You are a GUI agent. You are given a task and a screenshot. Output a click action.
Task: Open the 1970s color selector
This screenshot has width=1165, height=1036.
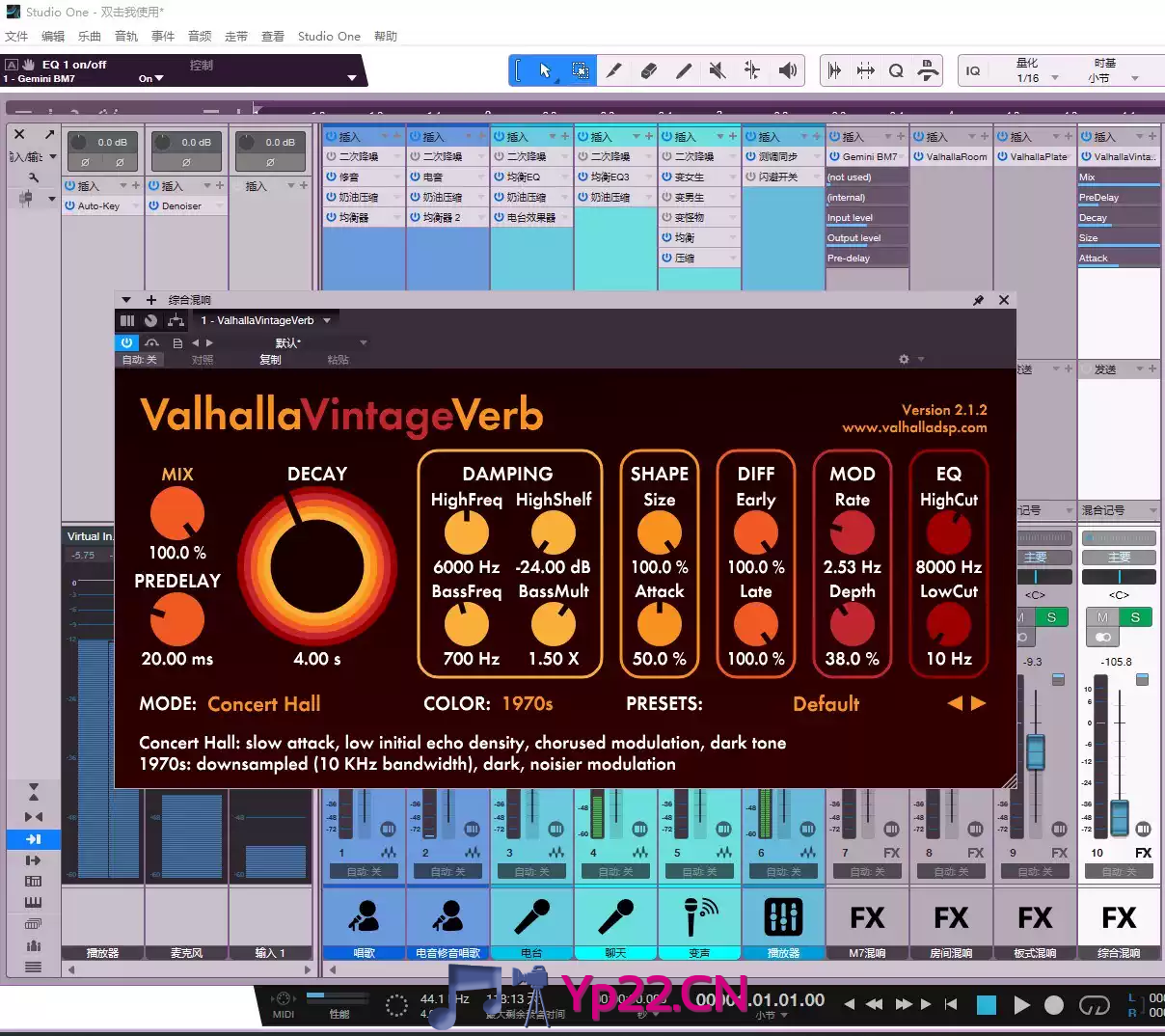coord(528,703)
